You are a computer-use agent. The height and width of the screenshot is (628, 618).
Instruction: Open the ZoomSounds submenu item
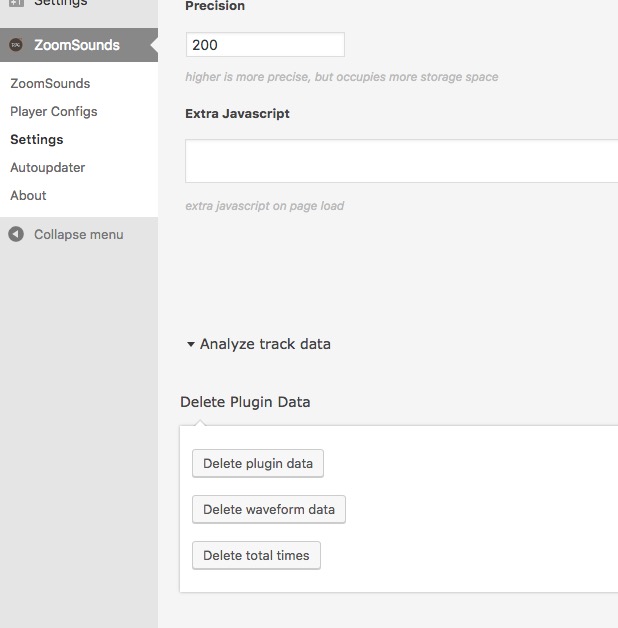coord(50,83)
